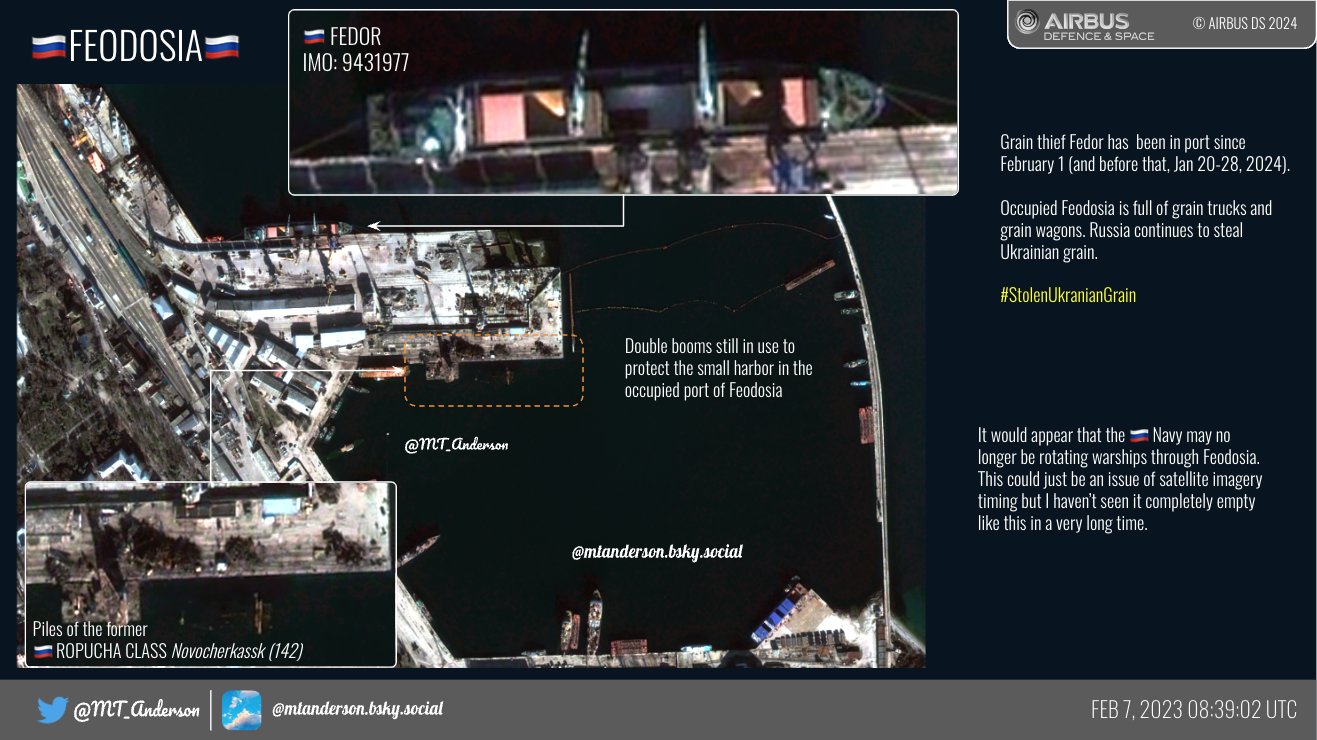Click inside the orange dashed boom outline
1317x740 pixels.
click(x=493, y=370)
